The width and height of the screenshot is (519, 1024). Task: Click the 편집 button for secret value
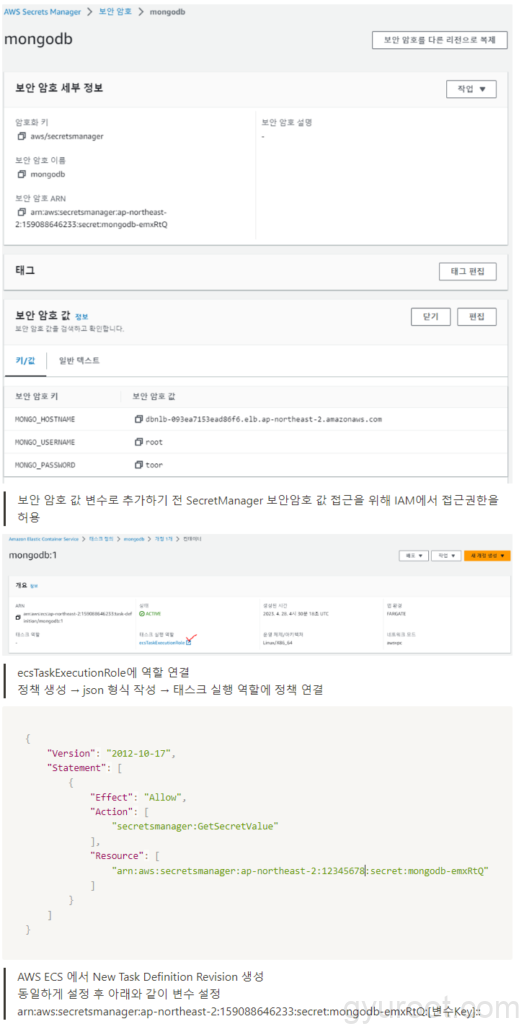(x=477, y=317)
